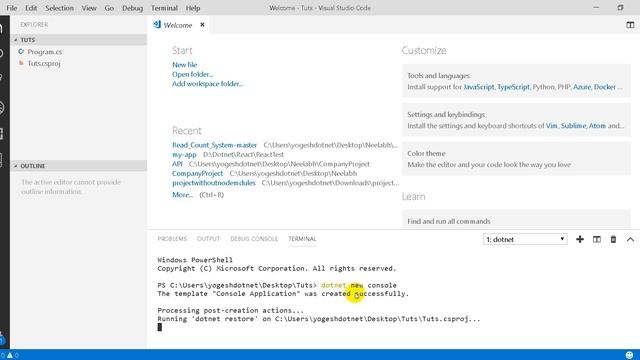The image size is (640, 360).
Task: Click Add workspace folder... link
Action: pos(207,84)
